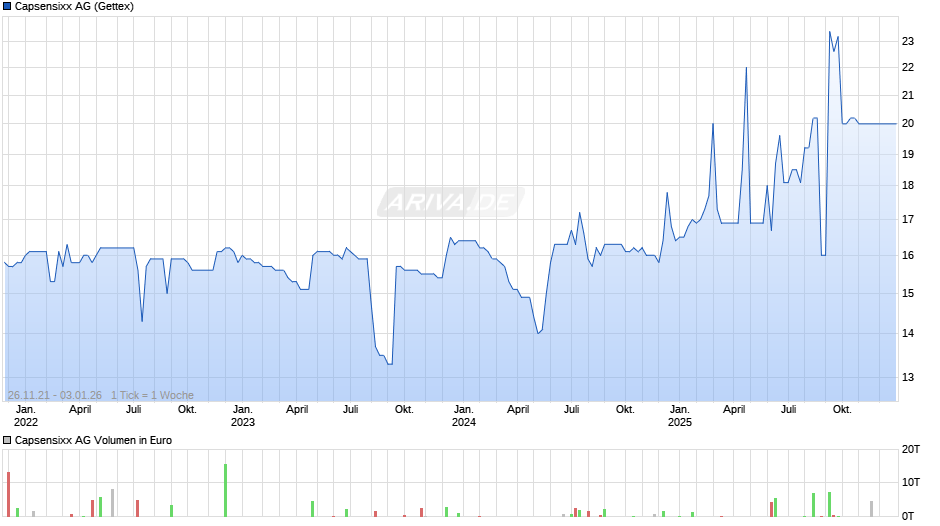This screenshot has width=940, height=526.
Task: Click the price axis label 21
Action: [908, 95]
